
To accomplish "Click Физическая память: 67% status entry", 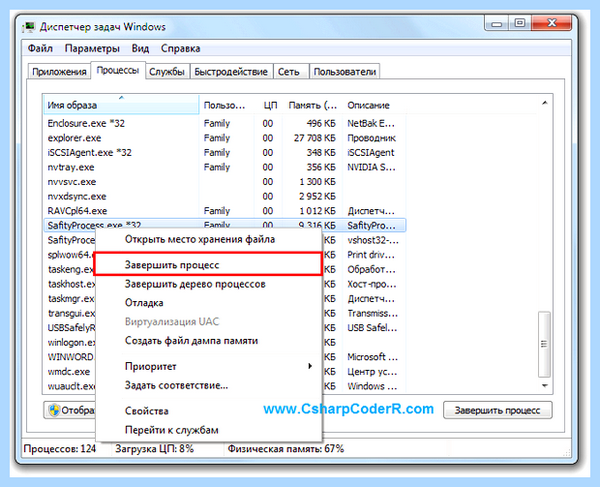I will pyautogui.click(x=286, y=448).
